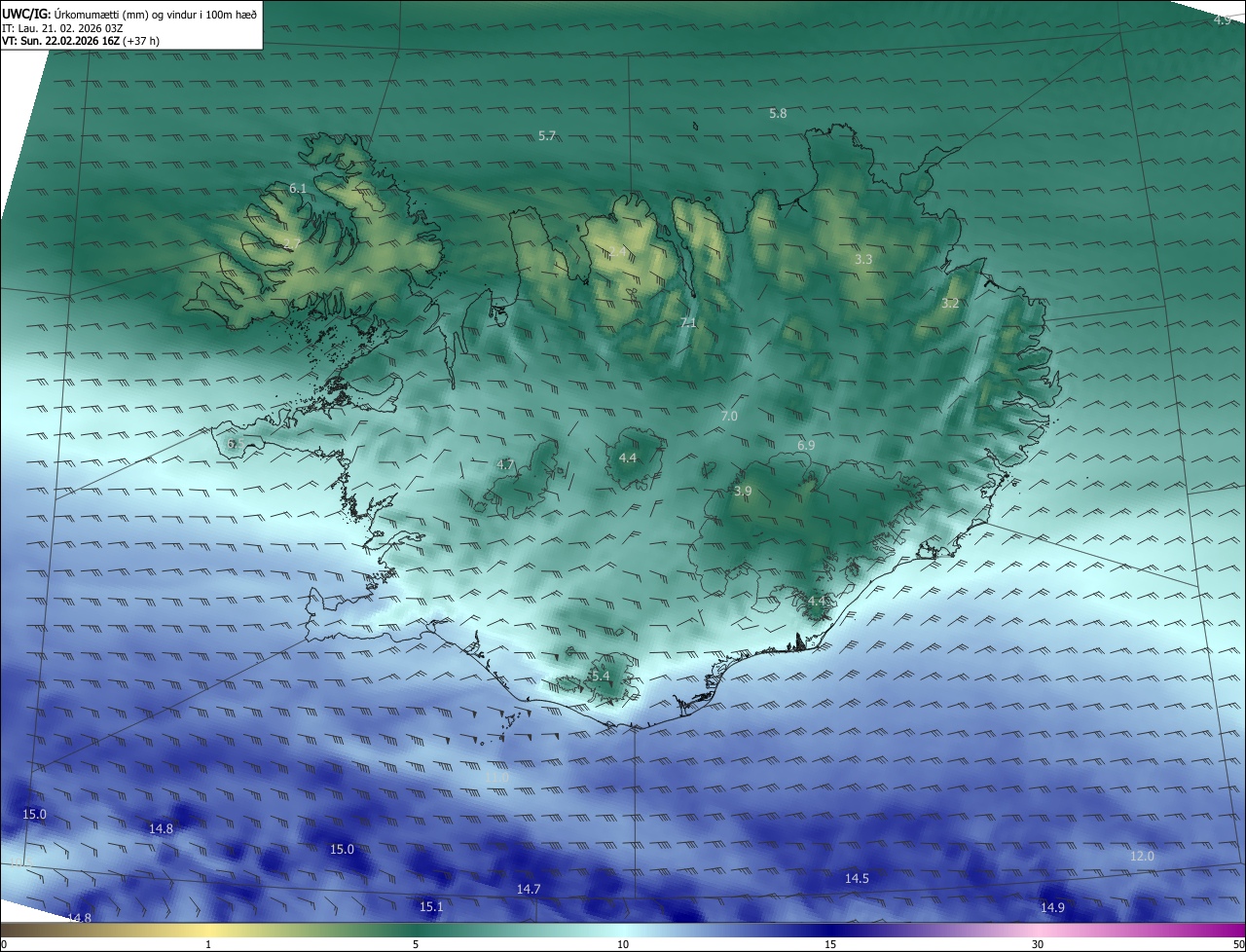Click the colour scale tick labelled 1

coord(208,945)
